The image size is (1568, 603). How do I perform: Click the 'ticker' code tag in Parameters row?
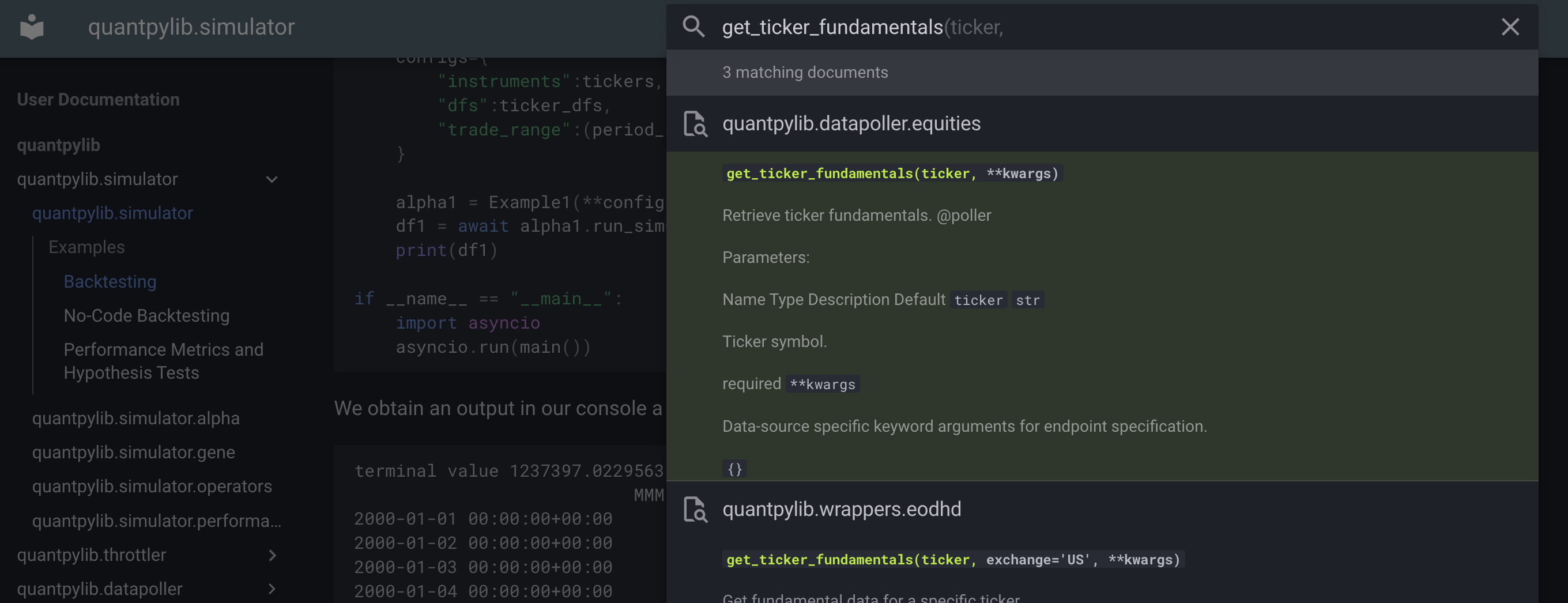pos(978,300)
